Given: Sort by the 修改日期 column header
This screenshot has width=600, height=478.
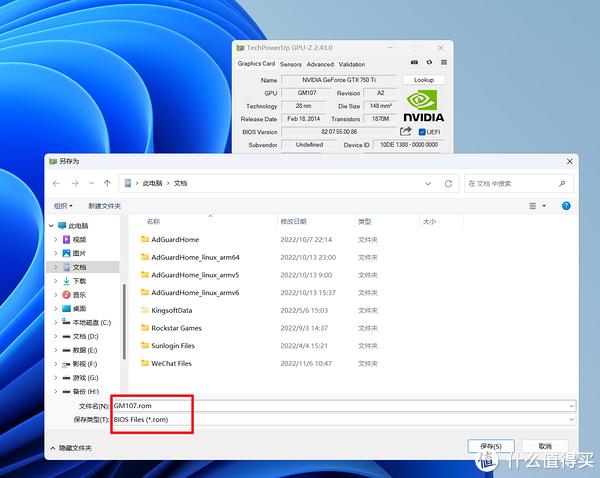Looking at the screenshot, I should click(x=293, y=221).
